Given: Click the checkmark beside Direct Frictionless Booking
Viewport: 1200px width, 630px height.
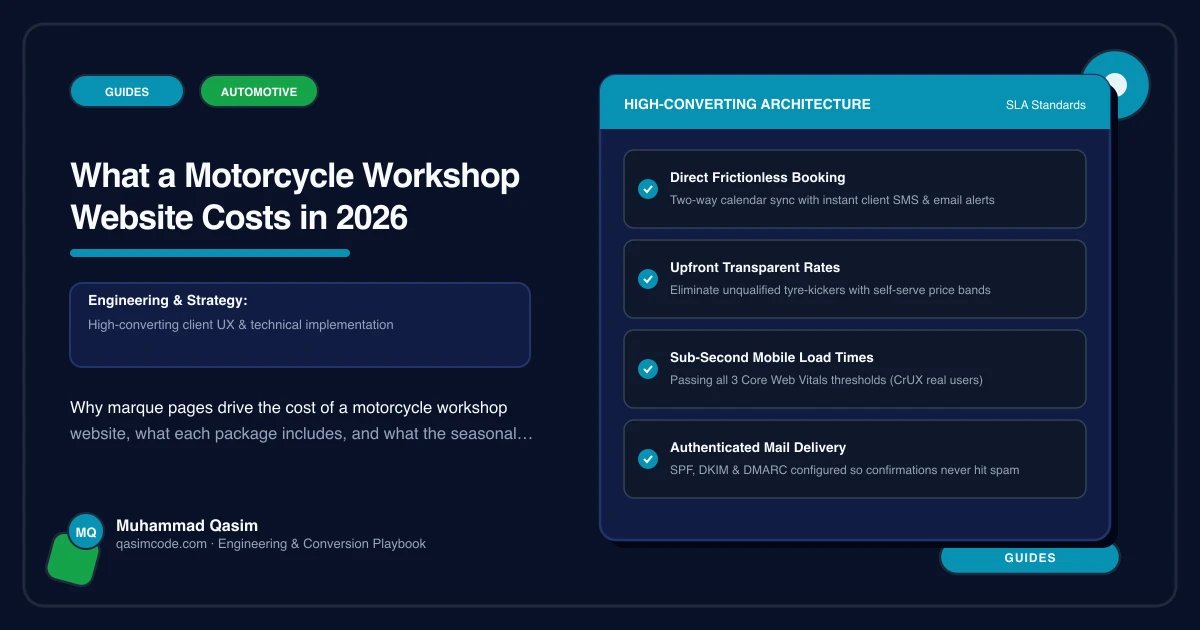Looking at the screenshot, I should (x=647, y=189).
